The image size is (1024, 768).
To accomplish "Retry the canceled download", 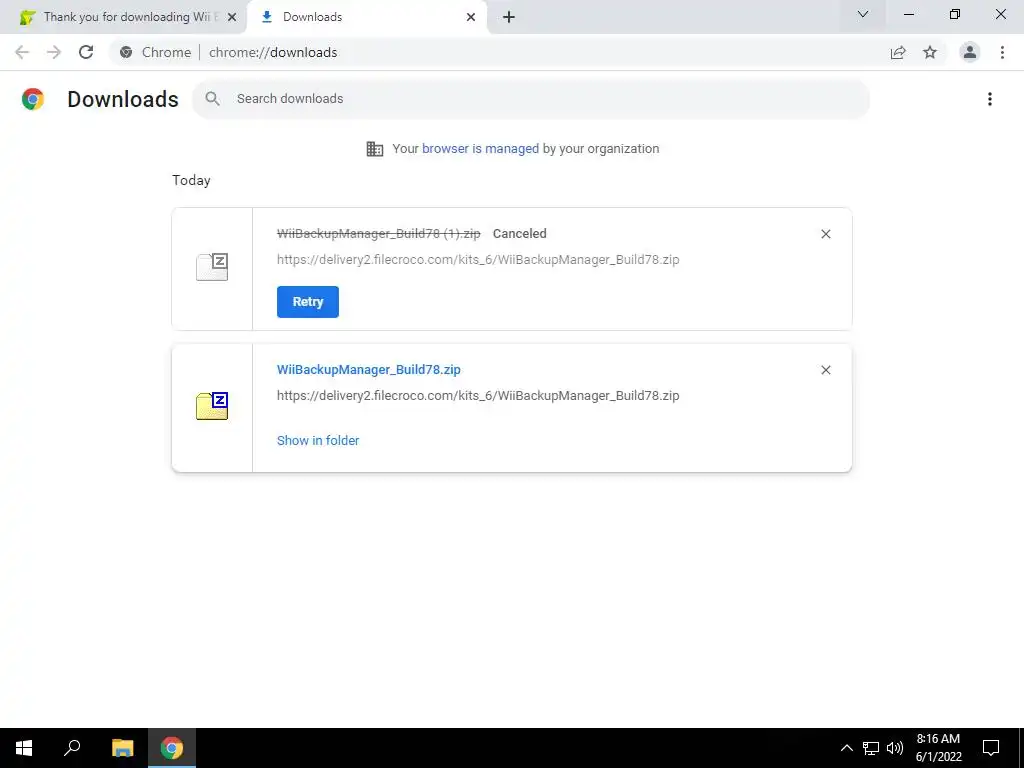I will click(308, 302).
